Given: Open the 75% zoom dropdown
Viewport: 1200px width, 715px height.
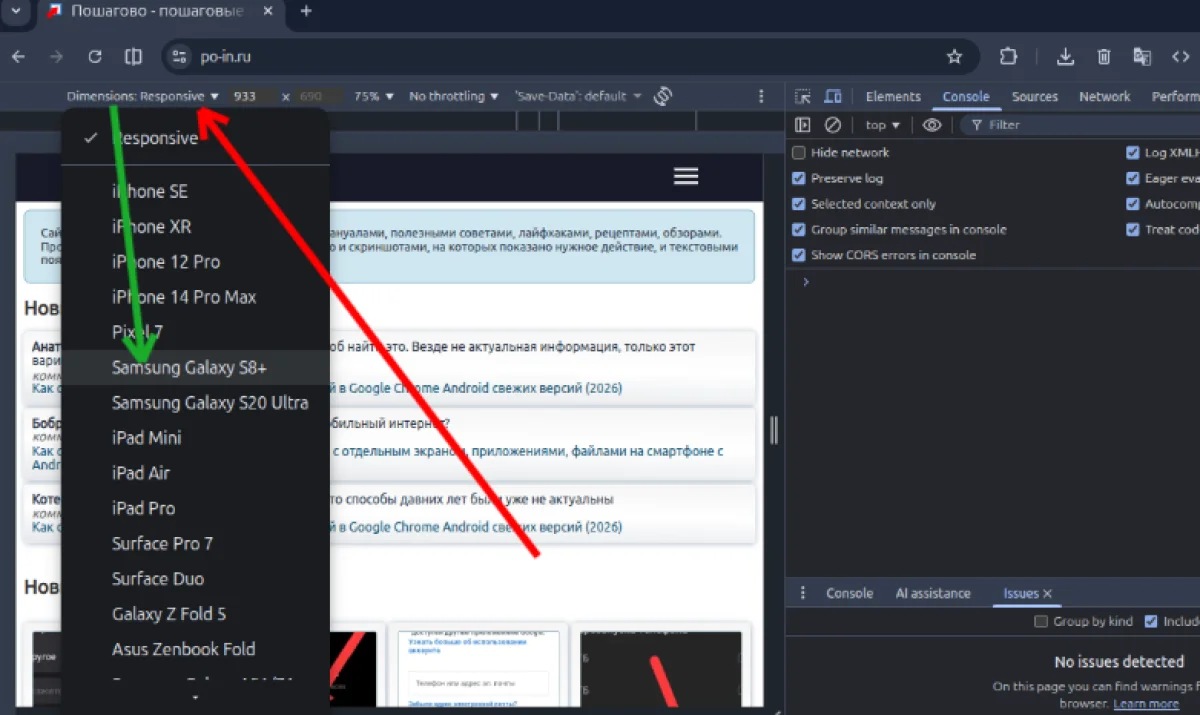Looking at the screenshot, I should [373, 97].
